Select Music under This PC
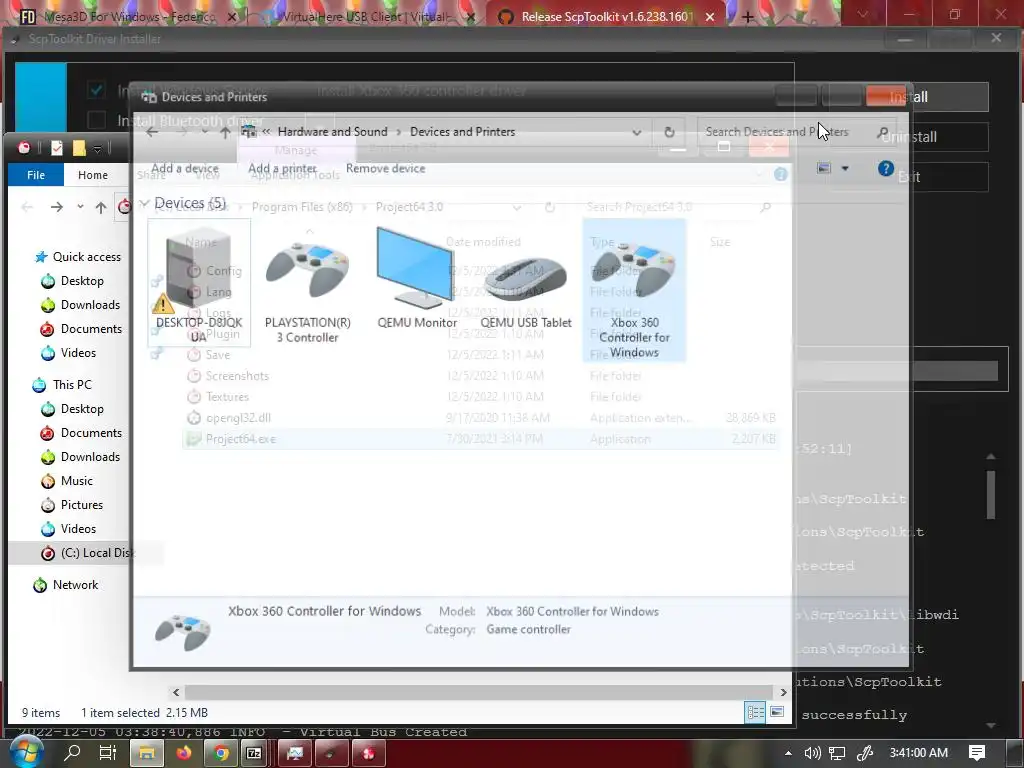The width and height of the screenshot is (1024, 768). pos(76,481)
